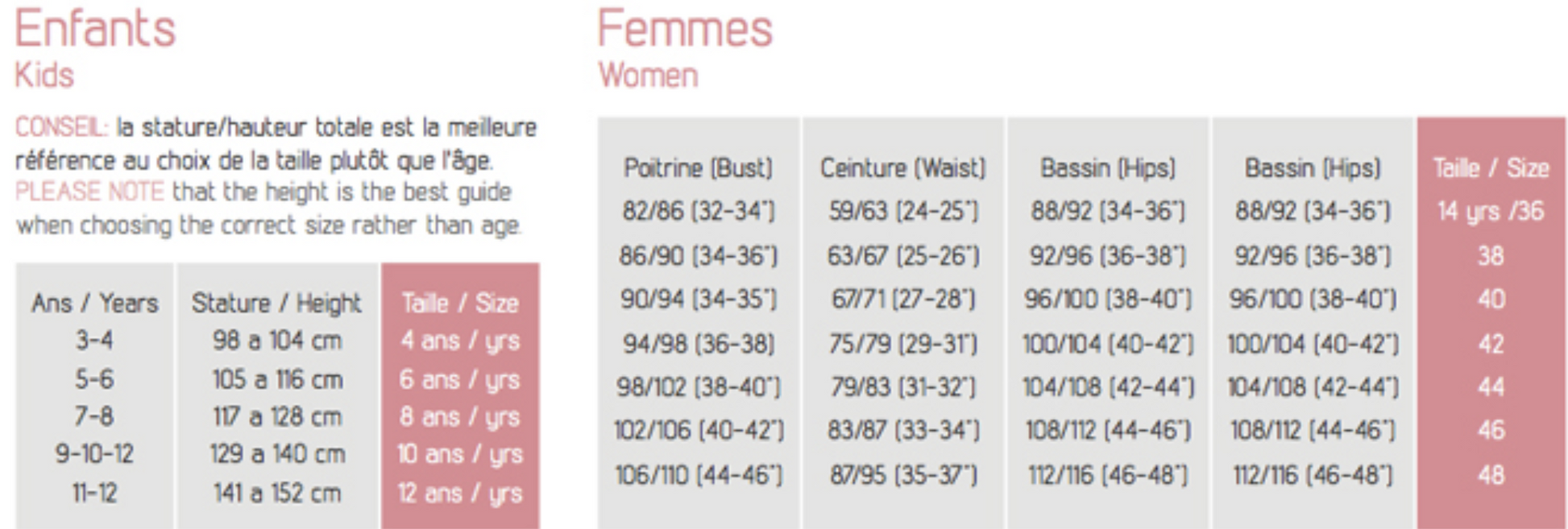Click the "98 a 104 cm" height cell
Viewport: 1568px width, 529px height.
tap(276, 341)
